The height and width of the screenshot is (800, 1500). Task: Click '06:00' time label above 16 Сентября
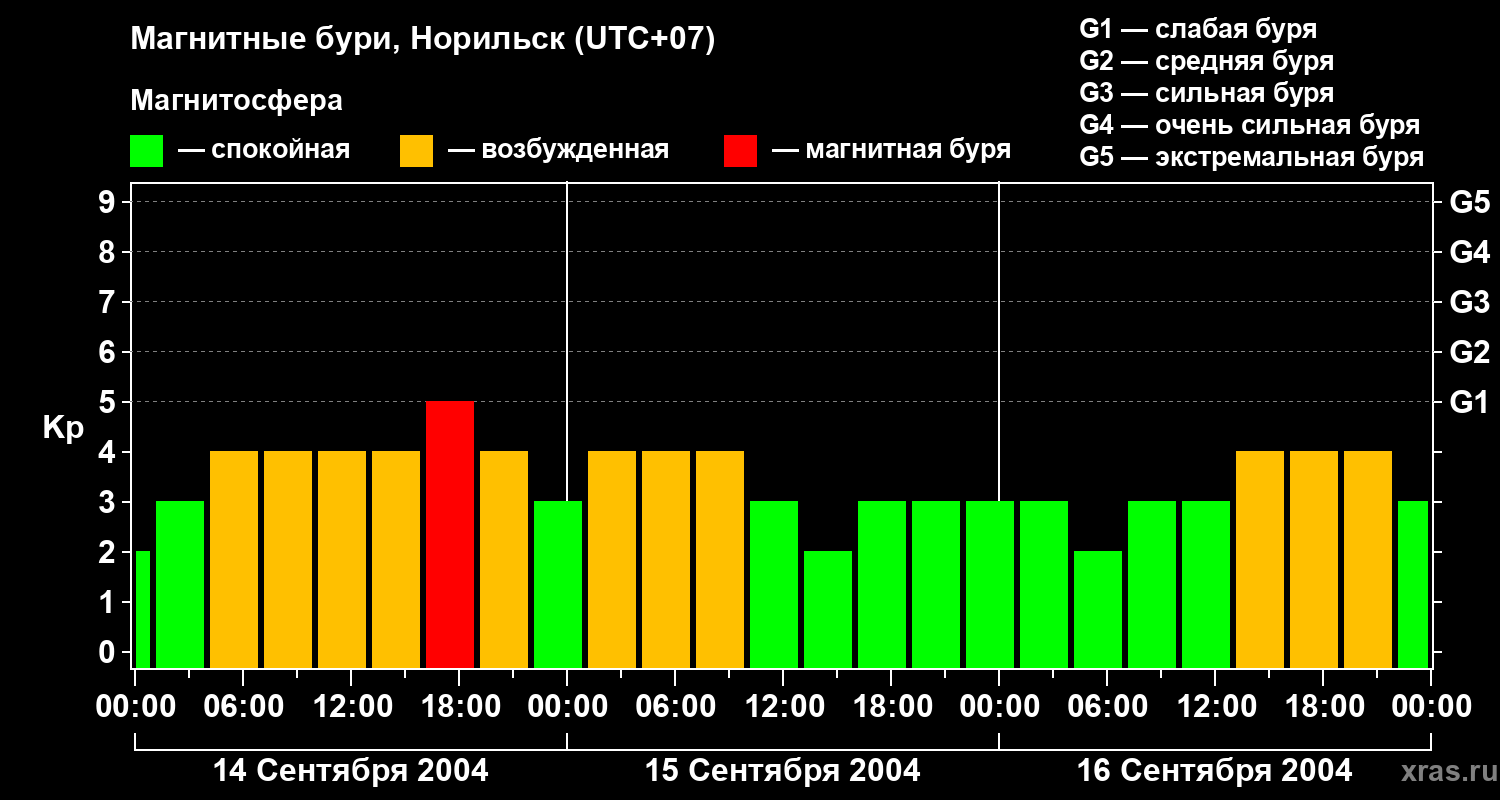[x=1106, y=706]
